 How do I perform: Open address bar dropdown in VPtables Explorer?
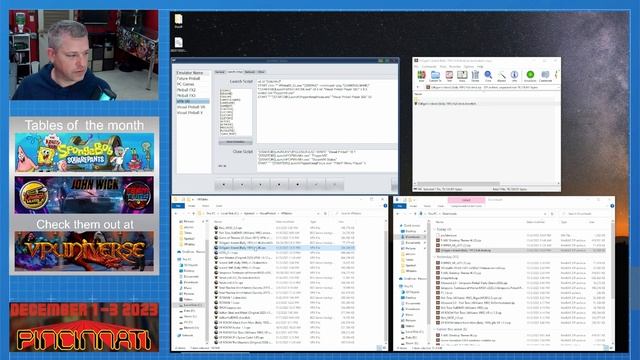coord(318,213)
